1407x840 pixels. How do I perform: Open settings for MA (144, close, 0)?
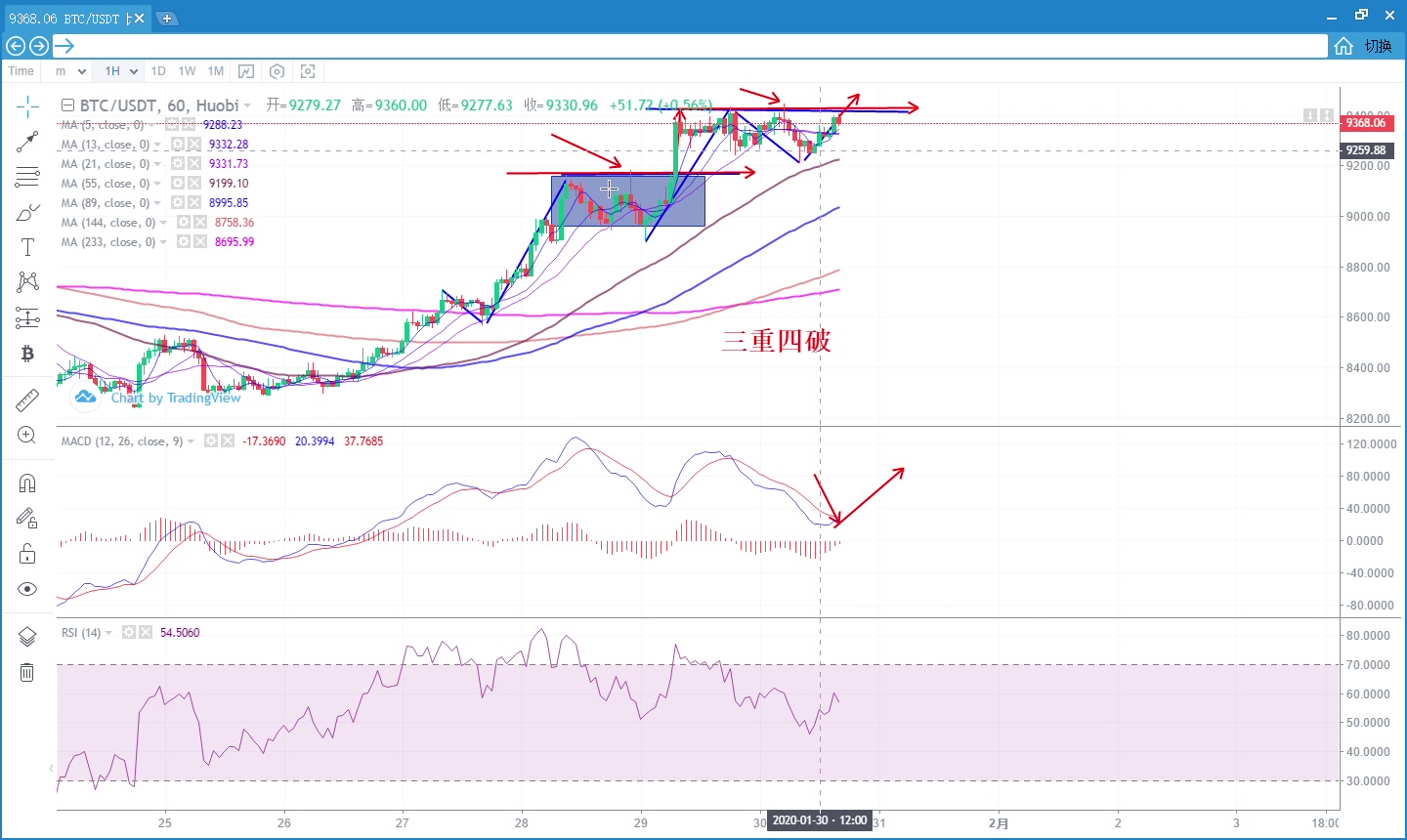(184, 223)
